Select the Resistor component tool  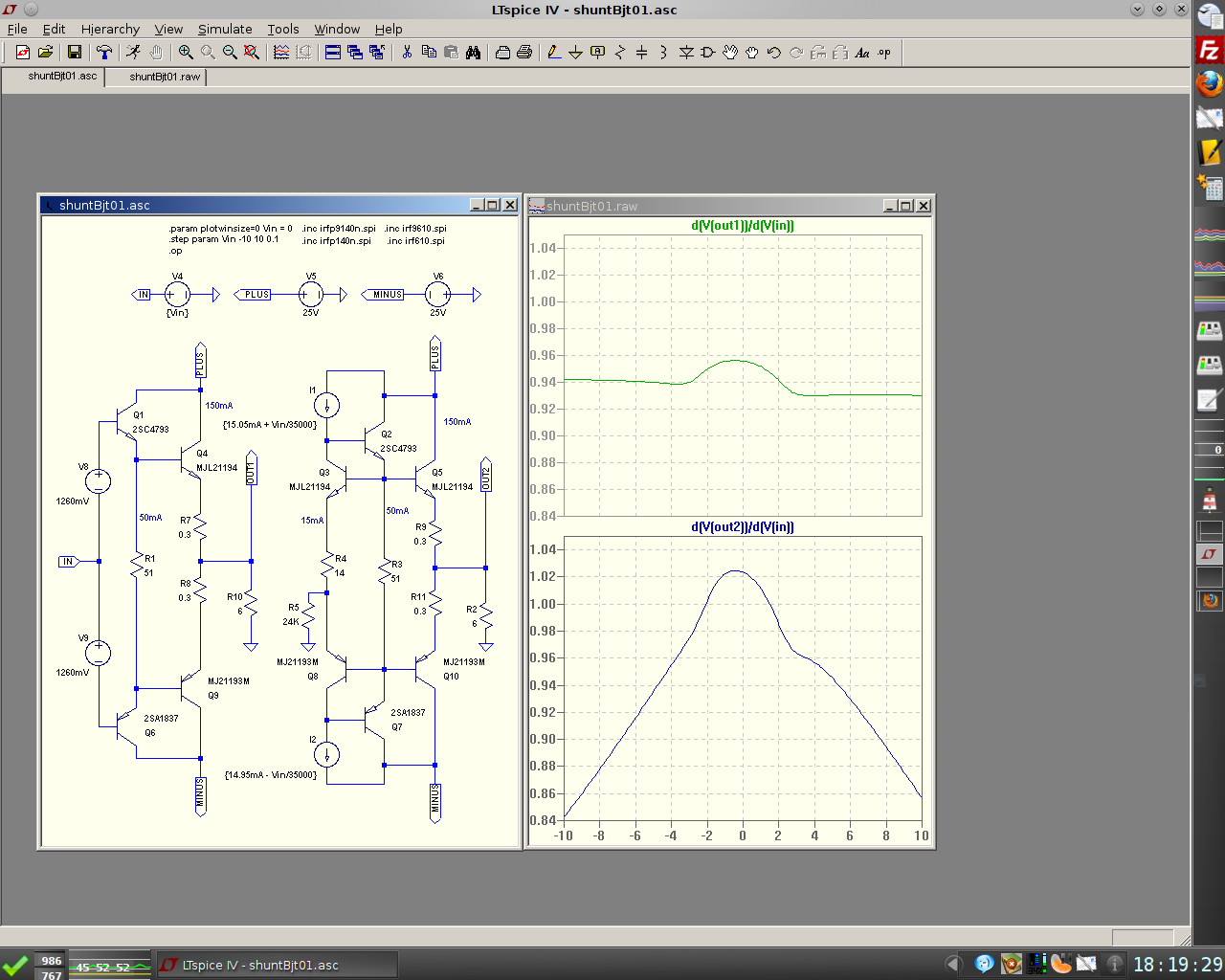click(619, 53)
